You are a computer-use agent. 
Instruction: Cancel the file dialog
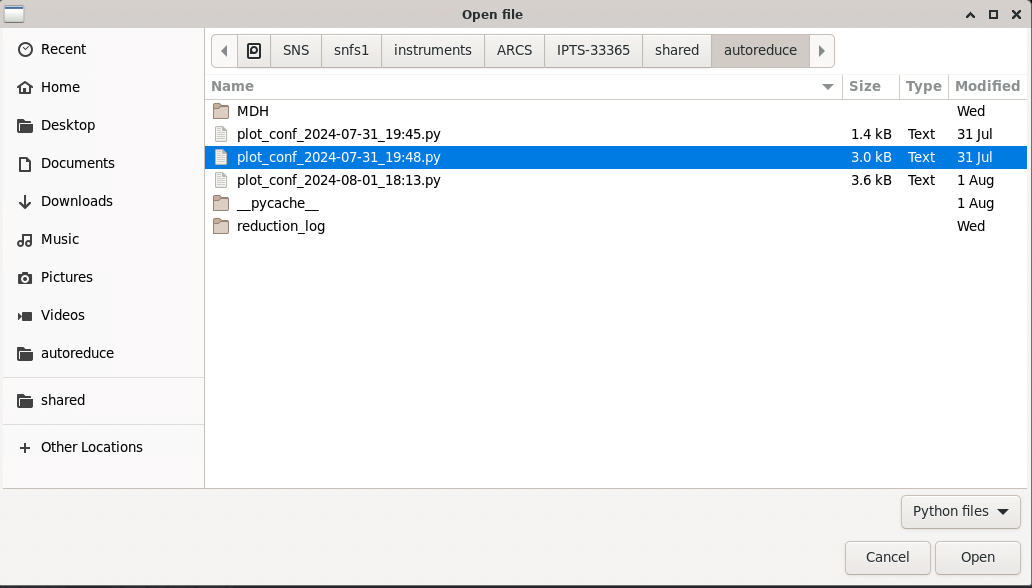coord(887,557)
